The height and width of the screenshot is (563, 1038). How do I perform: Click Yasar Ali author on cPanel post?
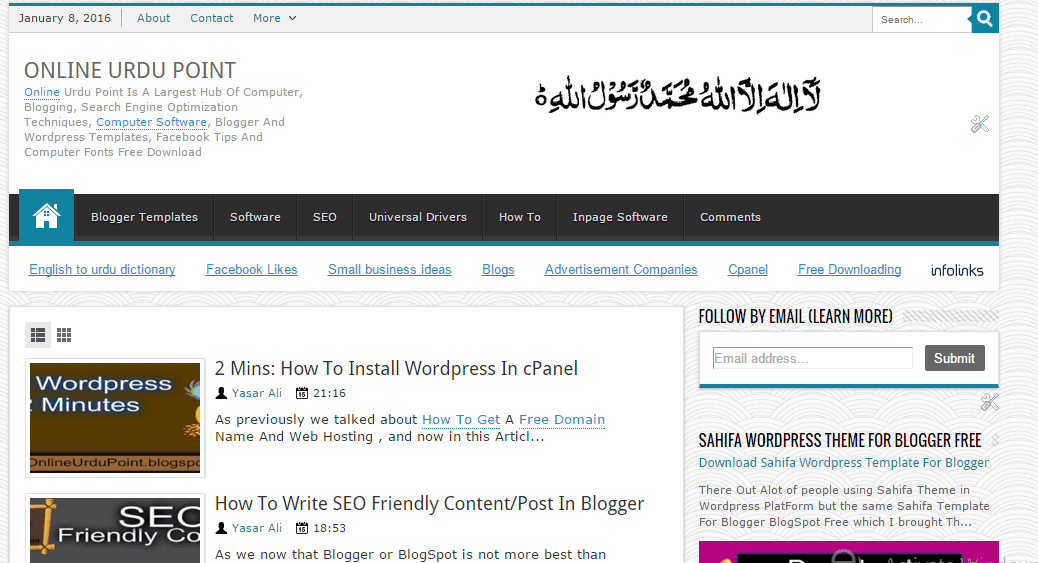257,393
